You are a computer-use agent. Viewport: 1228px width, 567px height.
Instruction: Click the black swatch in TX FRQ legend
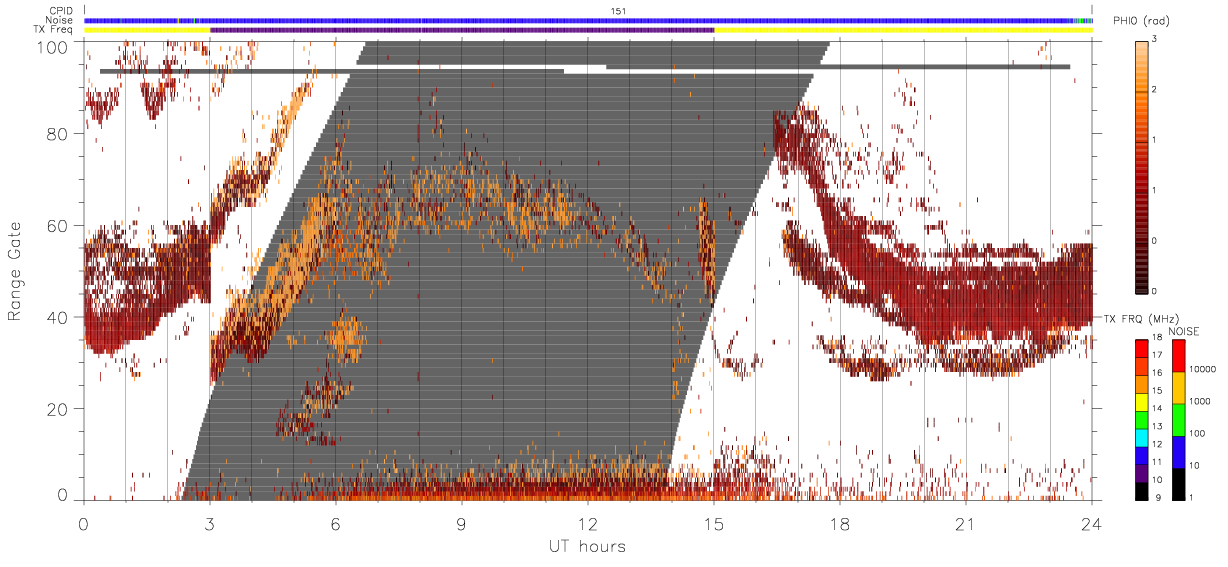click(1142, 491)
